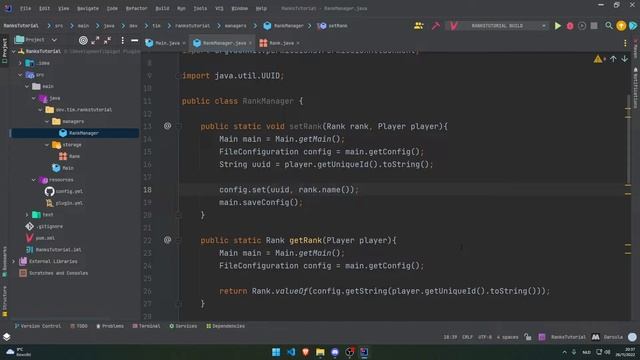Hide the Project panel with minus icon
The height and width of the screenshot is (360, 640).
pos(134,40)
